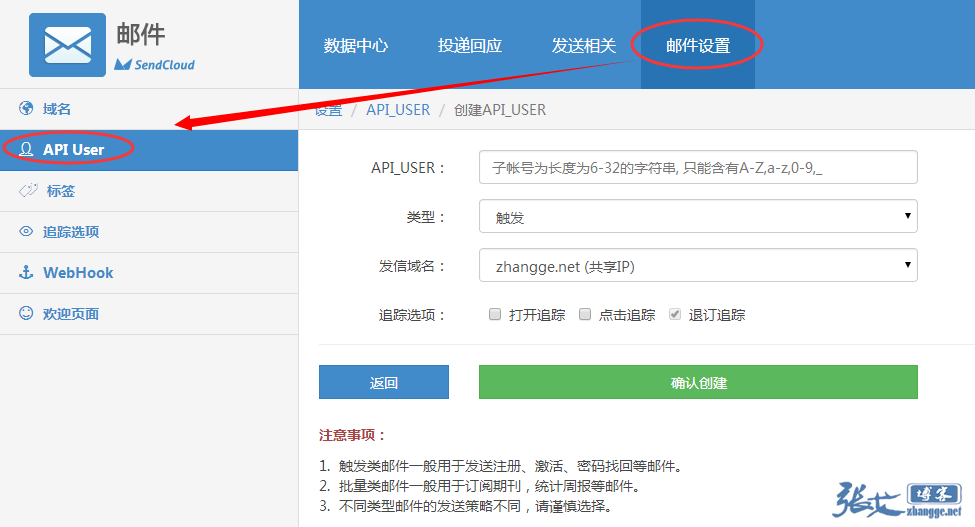Click the anchor icon beside WebHook
Image resolution: width=975 pixels, height=527 pixels.
click(26, 272)
